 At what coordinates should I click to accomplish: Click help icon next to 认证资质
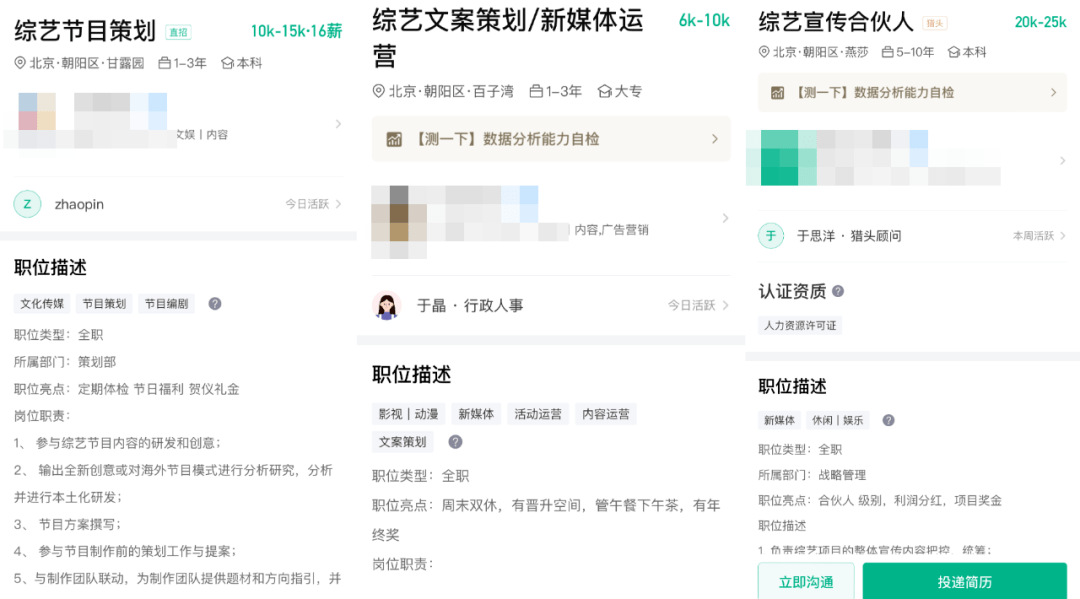point(838,291)
